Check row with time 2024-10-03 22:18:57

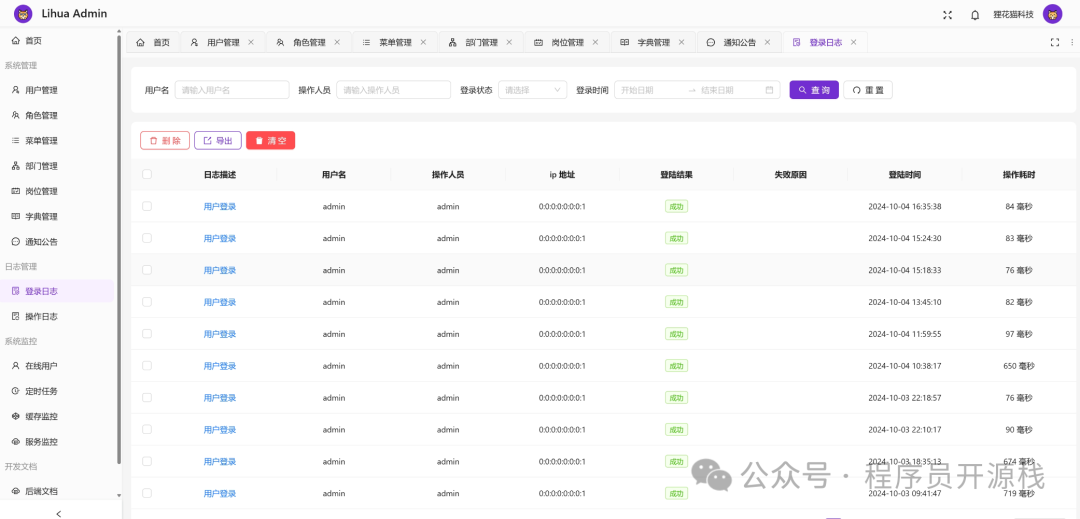coord(147,397)
